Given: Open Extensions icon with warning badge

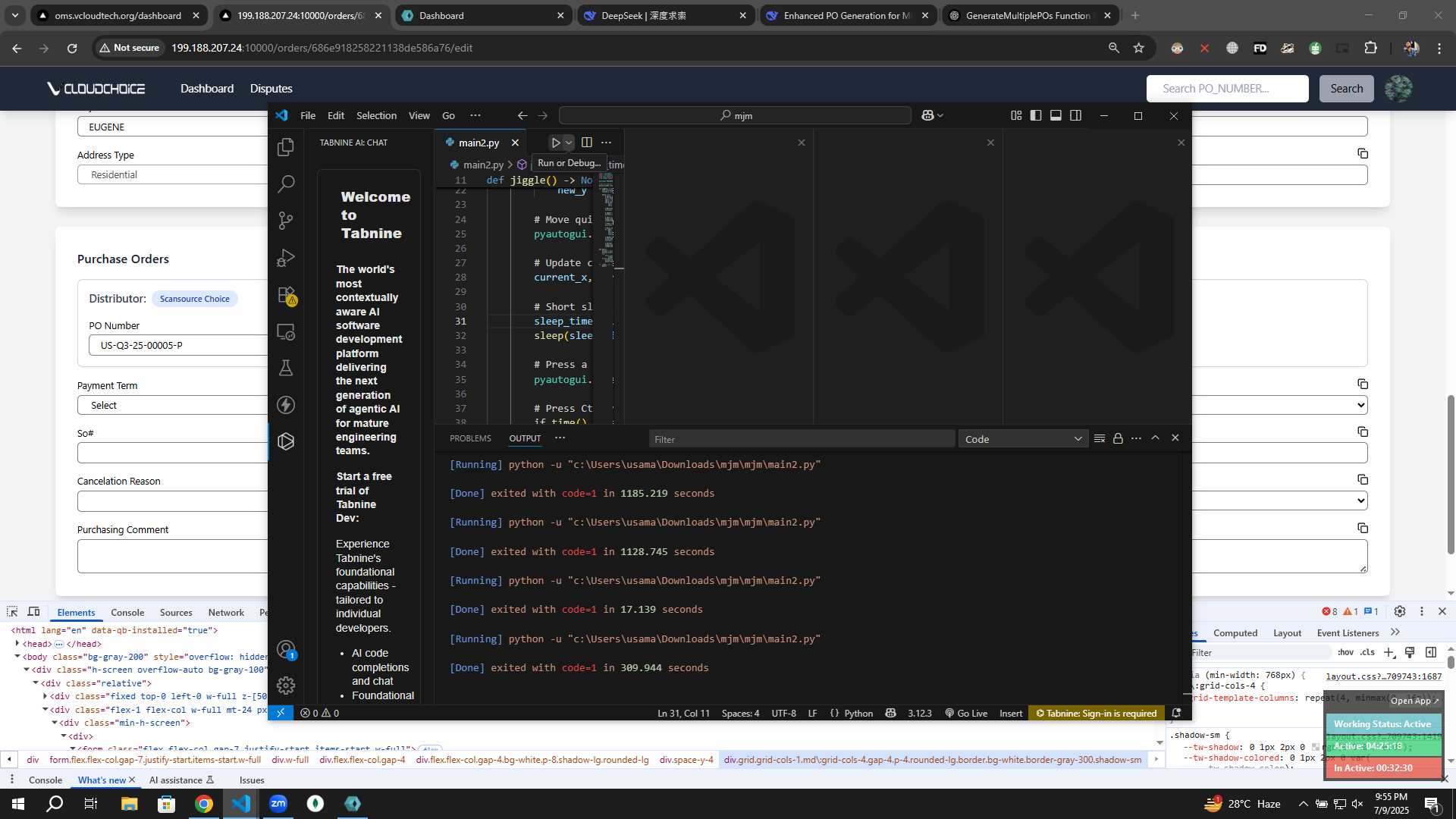Looking at the screenshot, I should [x=286, y=295].
